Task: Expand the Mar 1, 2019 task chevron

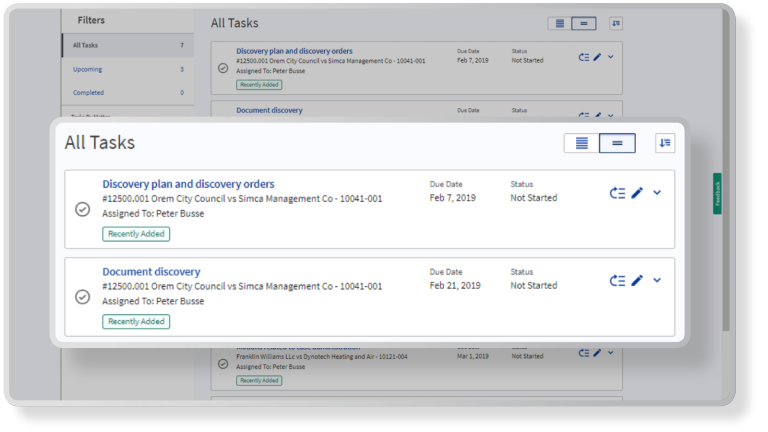Action: pyautogui.click(x=610, y=353)
